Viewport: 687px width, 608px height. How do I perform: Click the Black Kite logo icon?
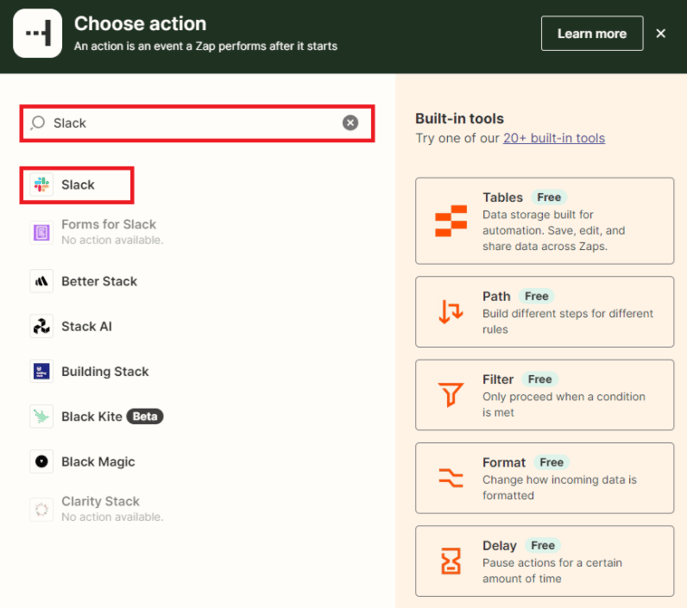pyautogui.click(x=42, y=416)
